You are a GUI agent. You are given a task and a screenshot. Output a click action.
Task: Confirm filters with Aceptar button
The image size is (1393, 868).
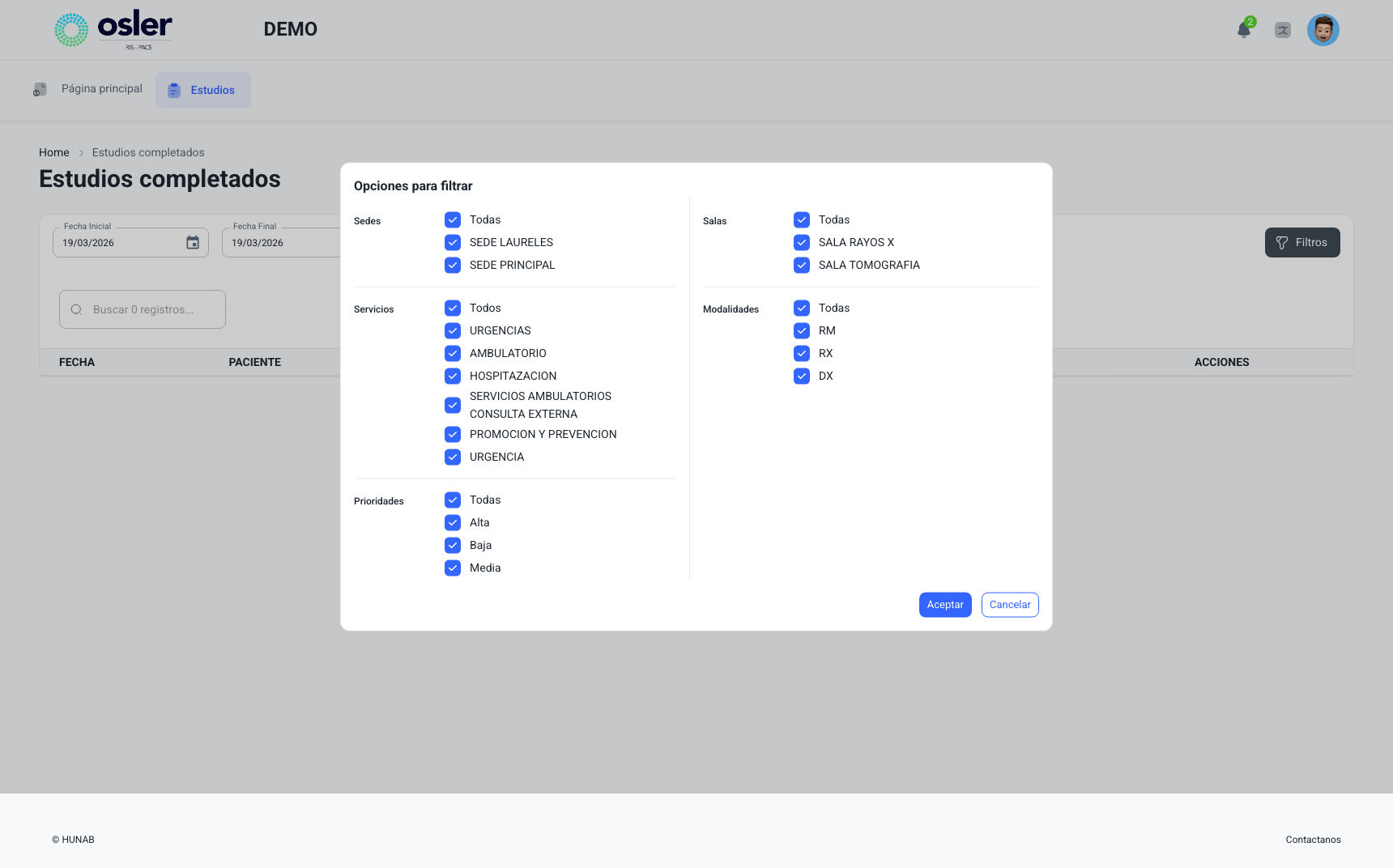click(945, 605)
